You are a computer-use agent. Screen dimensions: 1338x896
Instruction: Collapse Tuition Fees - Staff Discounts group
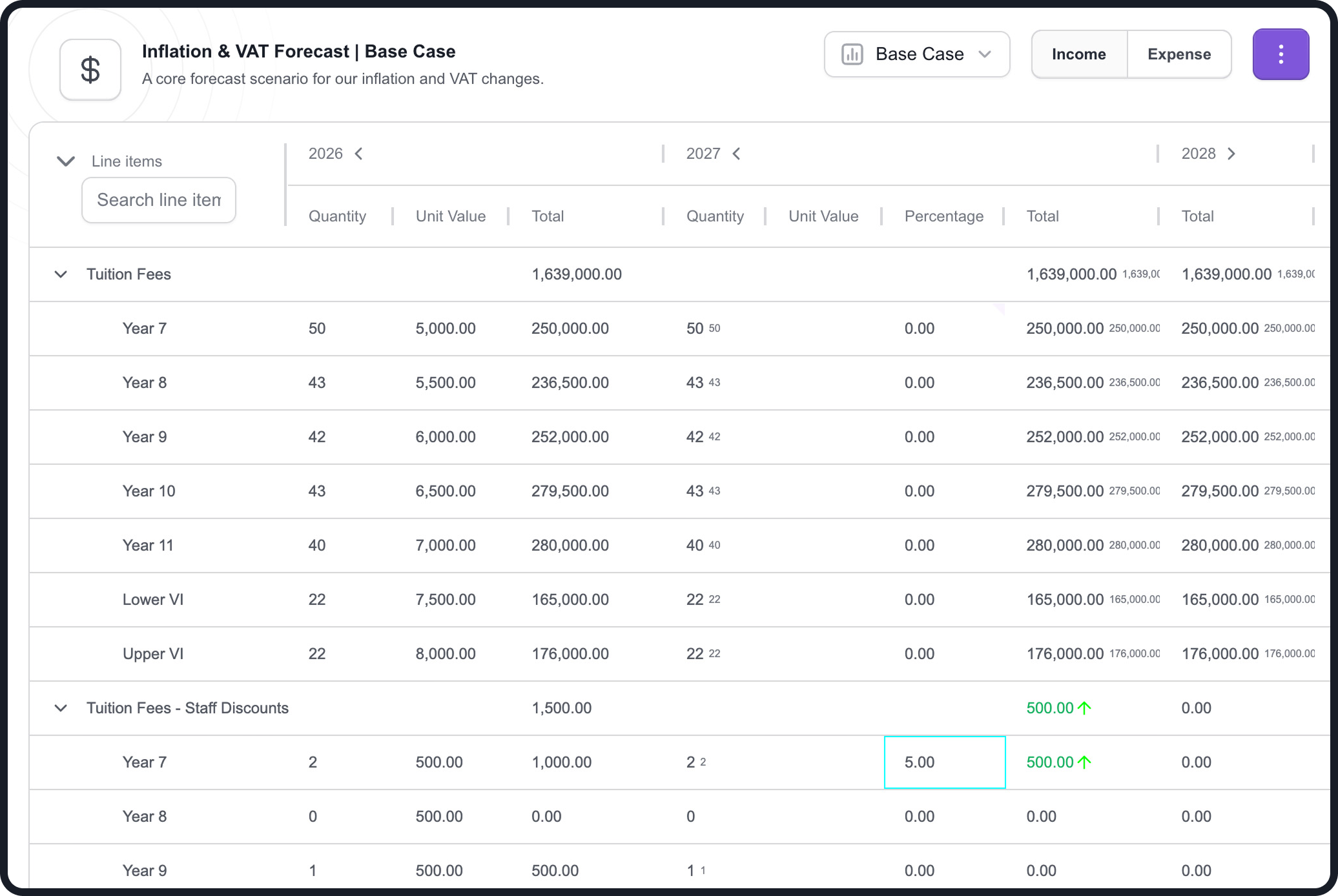61,708
